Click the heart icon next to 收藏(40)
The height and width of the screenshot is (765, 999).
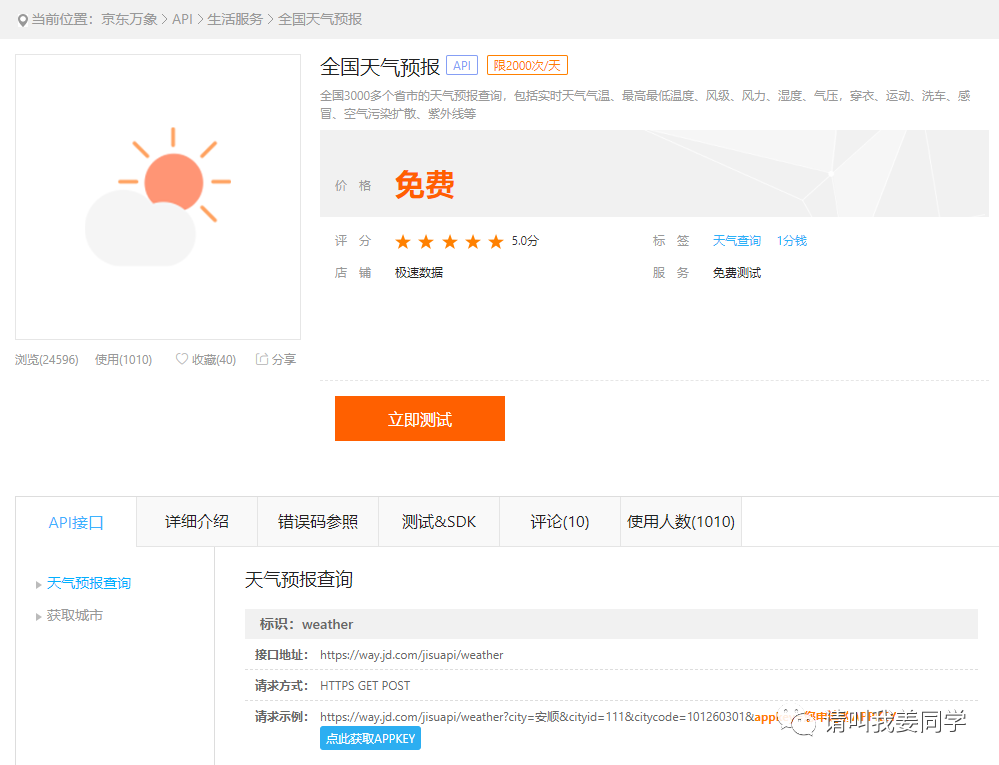[x=182, y=359]
